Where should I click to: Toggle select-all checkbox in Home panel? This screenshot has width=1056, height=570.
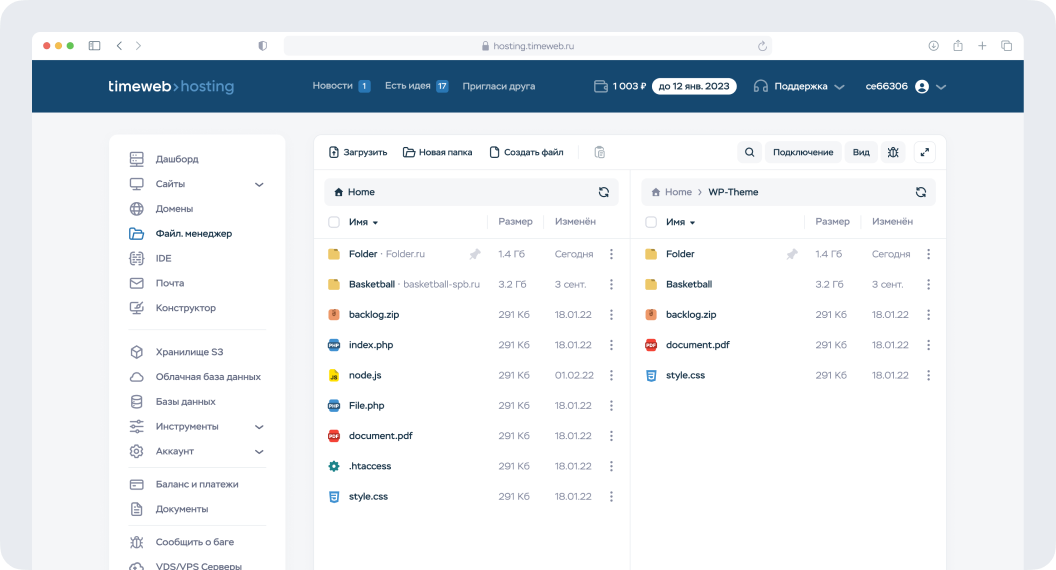pyautogui.click(x=334, y=222)
